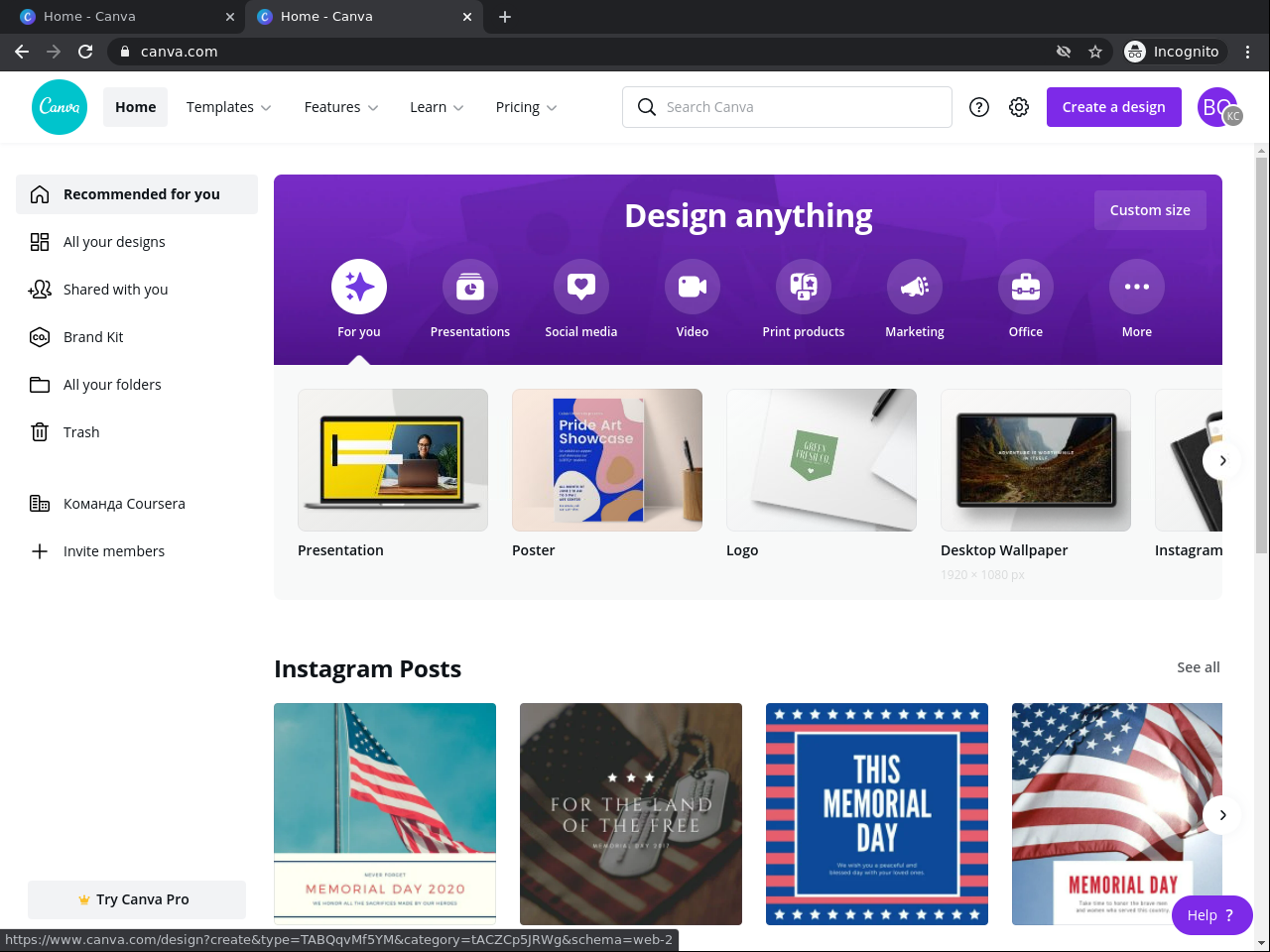Screen dimensions: 1270x952
Task: Open Trash in sidebar
Action: [x=137, y=432]
